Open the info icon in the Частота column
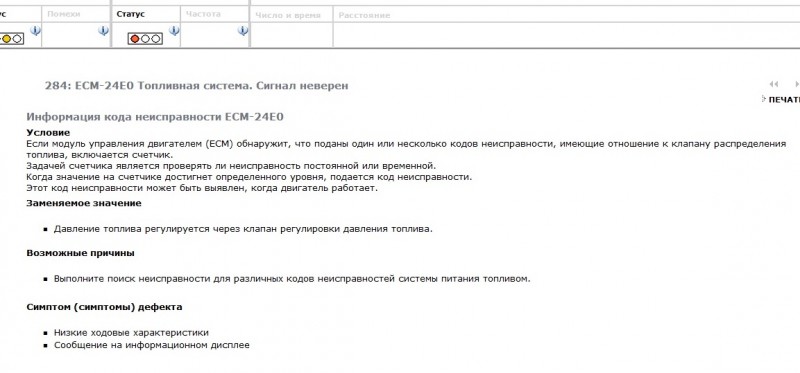The image size is (800, 373). [243, 31]
